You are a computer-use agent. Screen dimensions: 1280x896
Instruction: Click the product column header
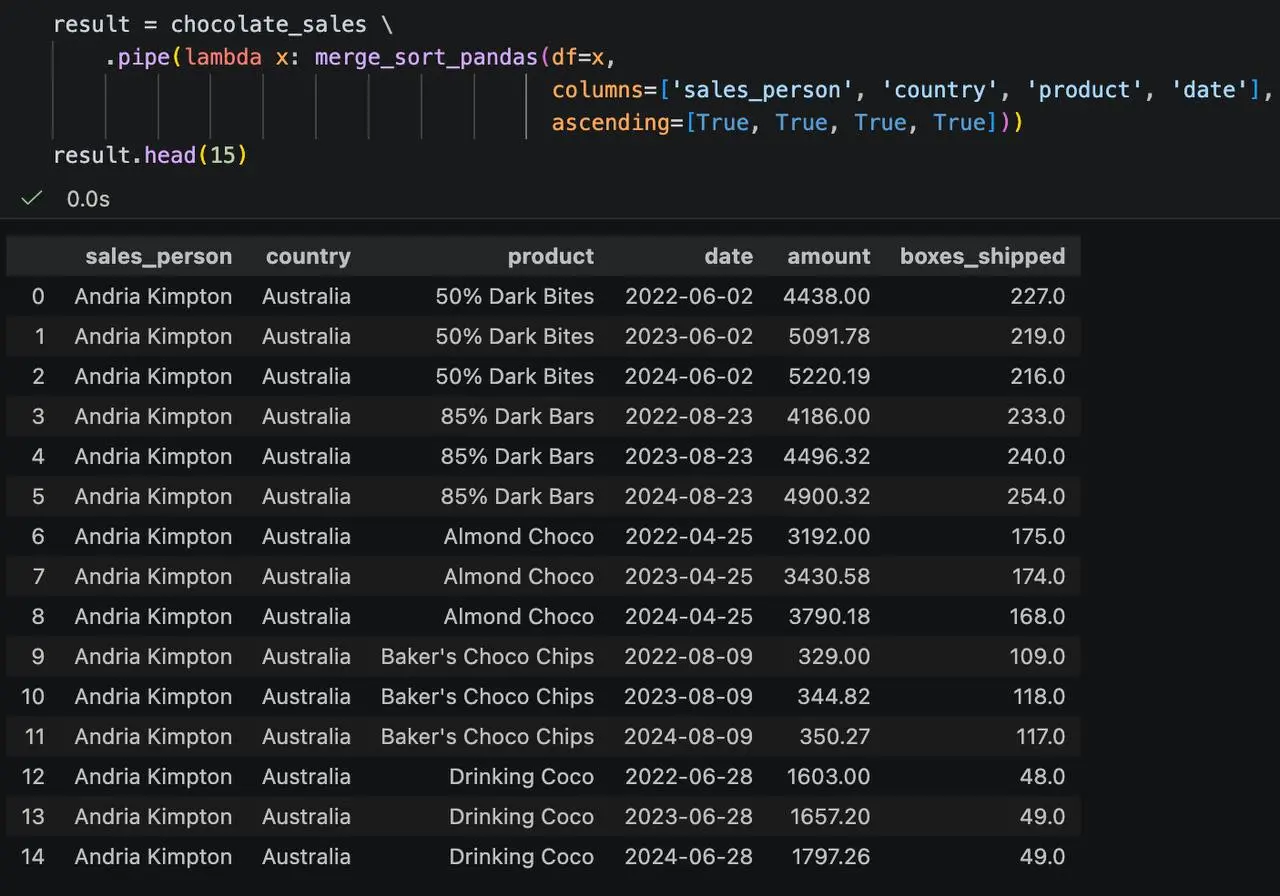pos(551,256)
